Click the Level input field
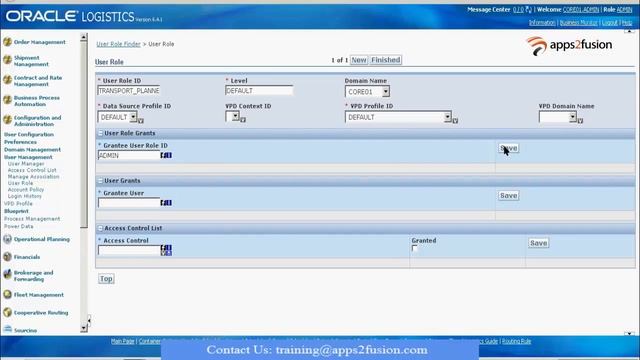The height and width of the screenshot is (360, 640). coord(259,91)
